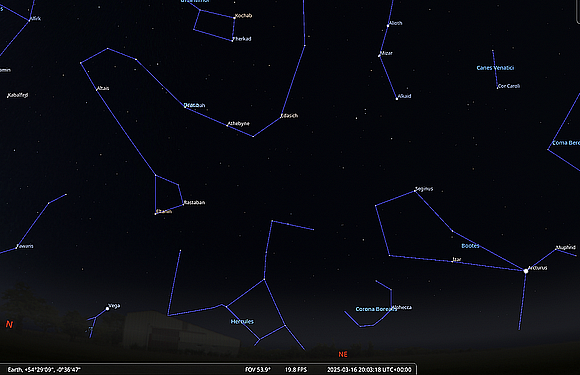This screenshot has width=580, height=375.
Task: Click the FOV 53.9° readout
Action: coord(258,369)
